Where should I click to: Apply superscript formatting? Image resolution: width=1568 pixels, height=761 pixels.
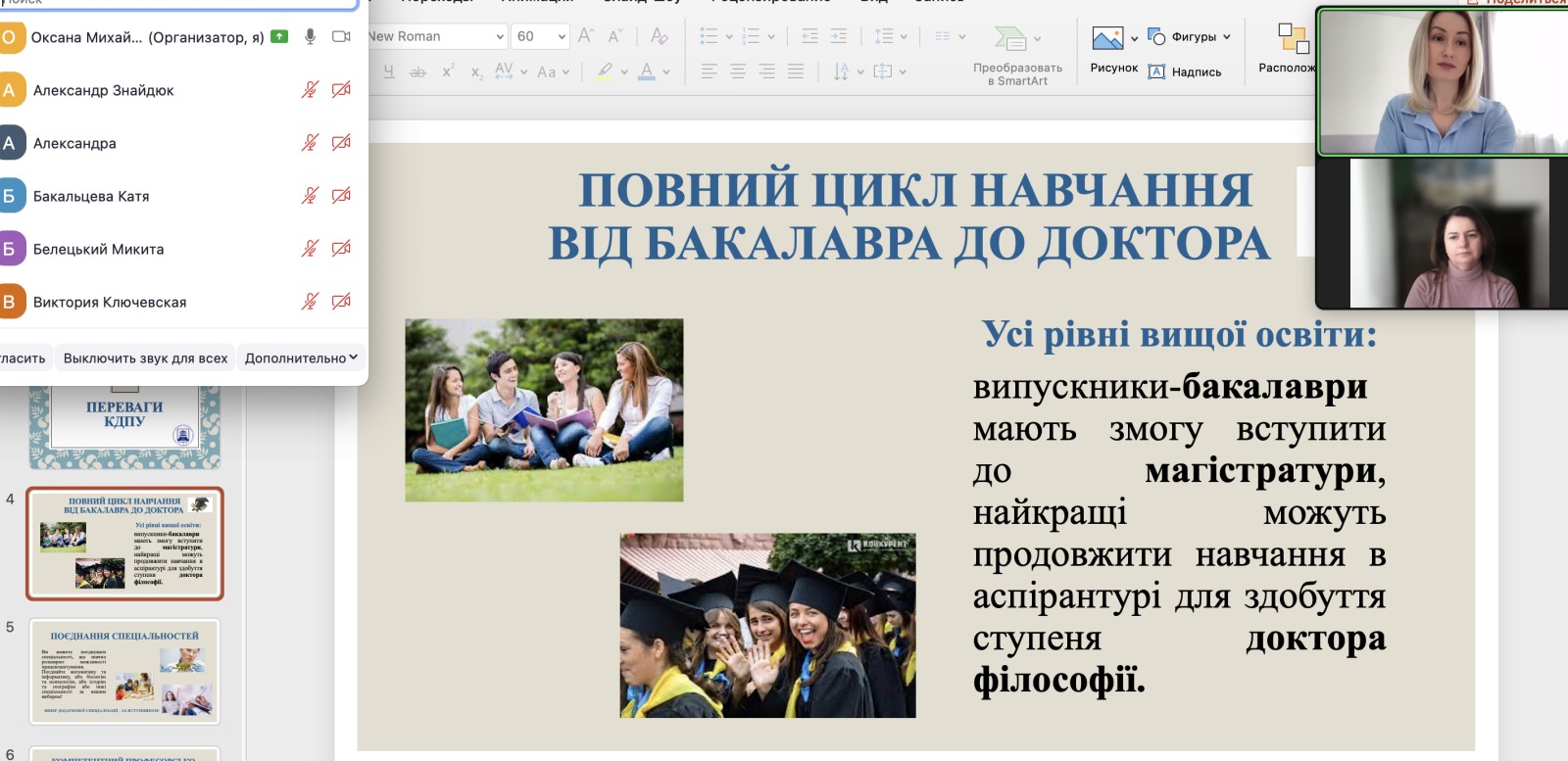[448, 71]
